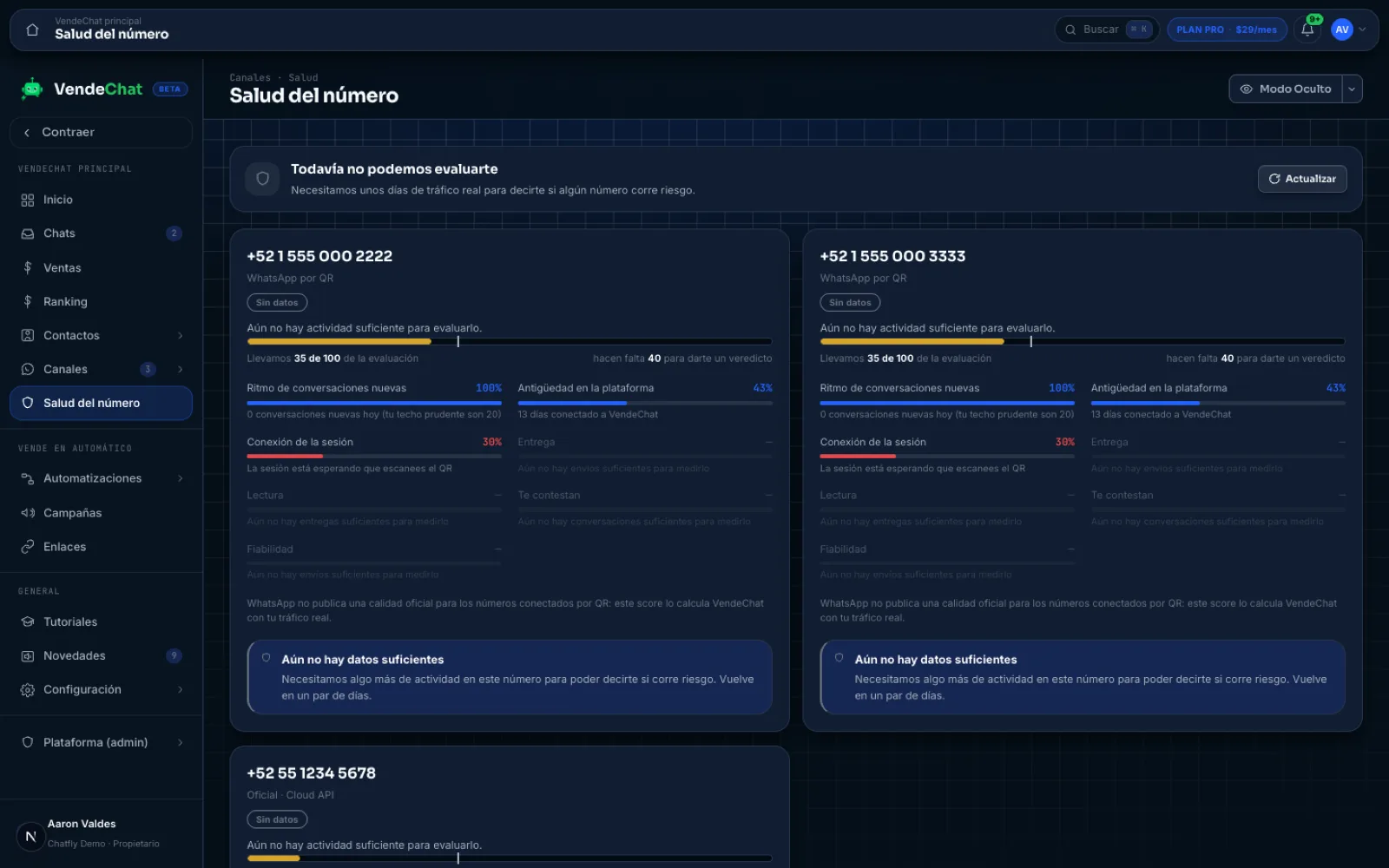Open the notifications bell

pos(1307,30)
